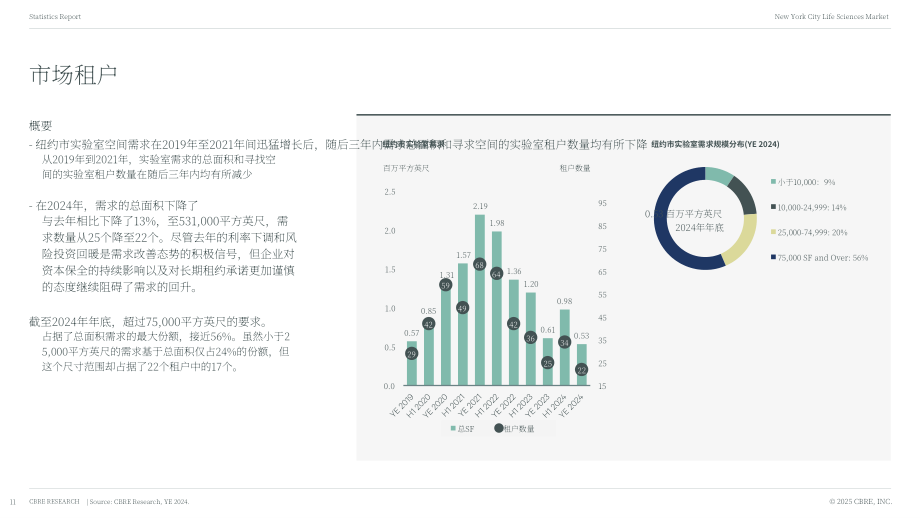Click the right axis value 15
Viewport: 920px width, 518px height.
602,386
